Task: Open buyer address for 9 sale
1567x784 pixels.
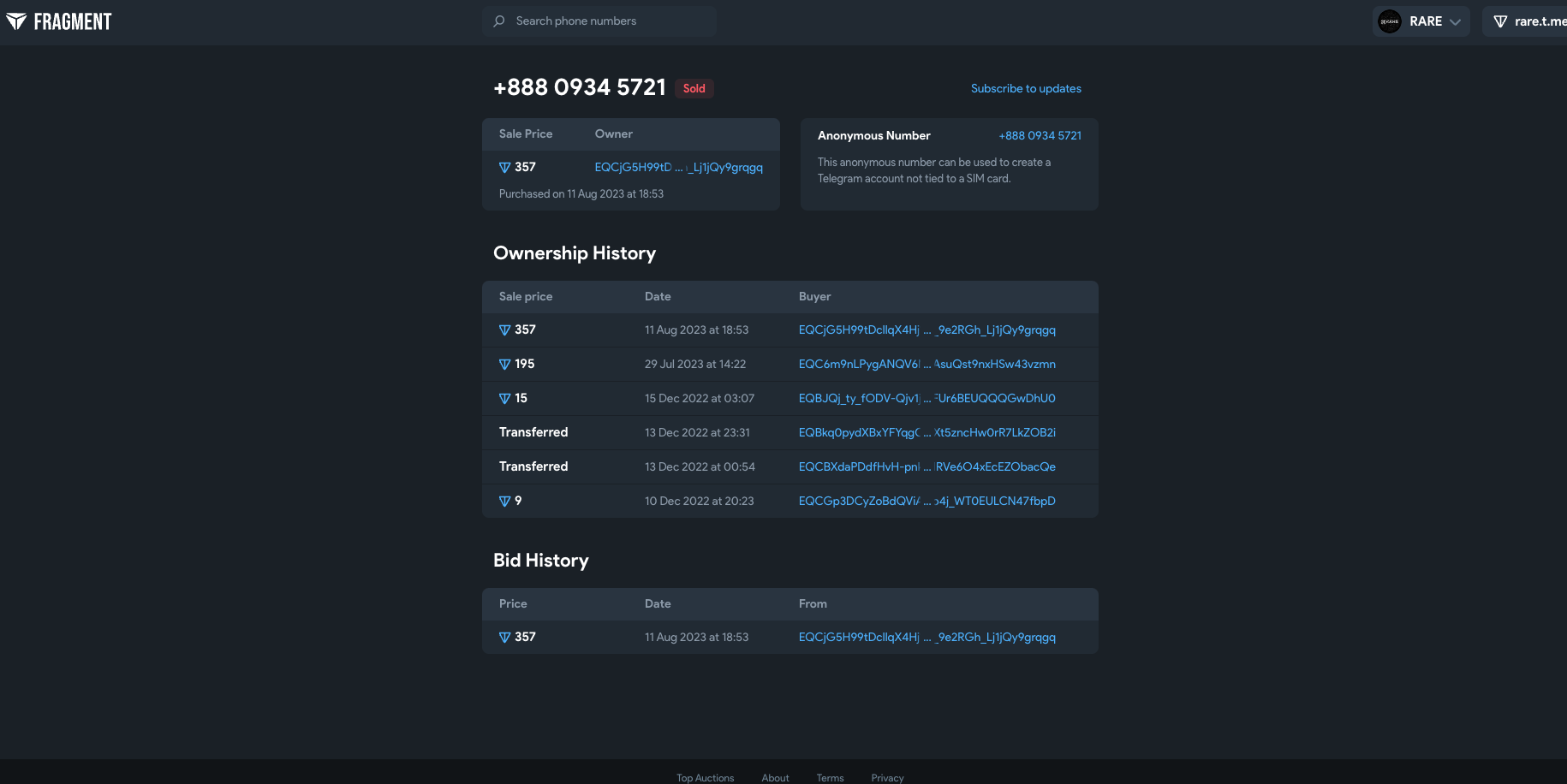Action: [x=927, y=502]
